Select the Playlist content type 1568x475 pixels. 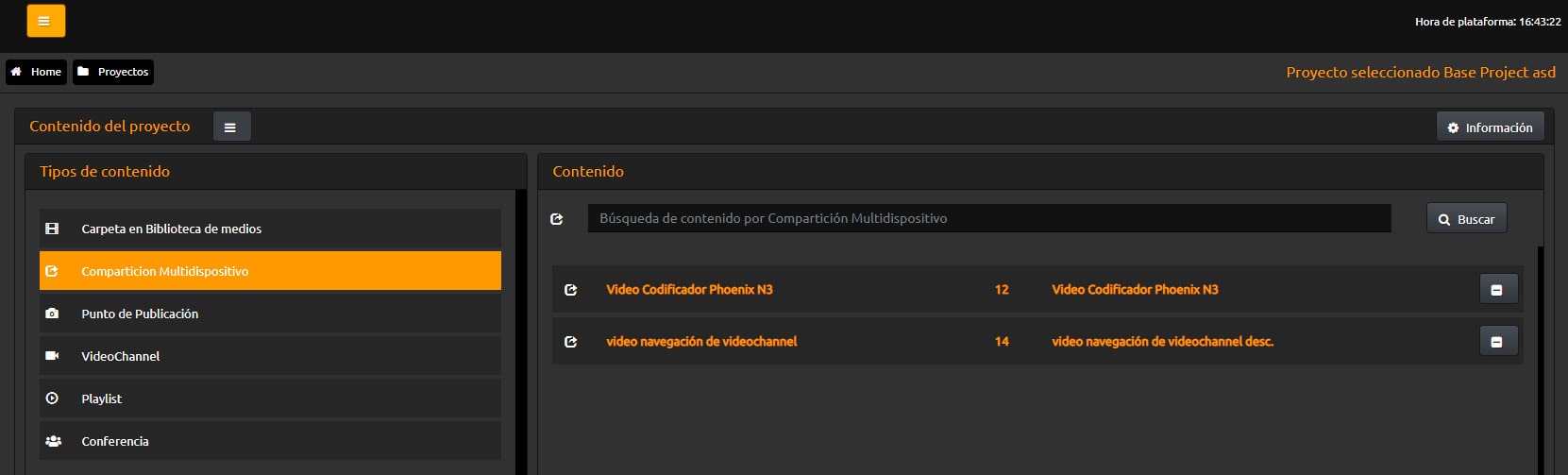(270, 399)
